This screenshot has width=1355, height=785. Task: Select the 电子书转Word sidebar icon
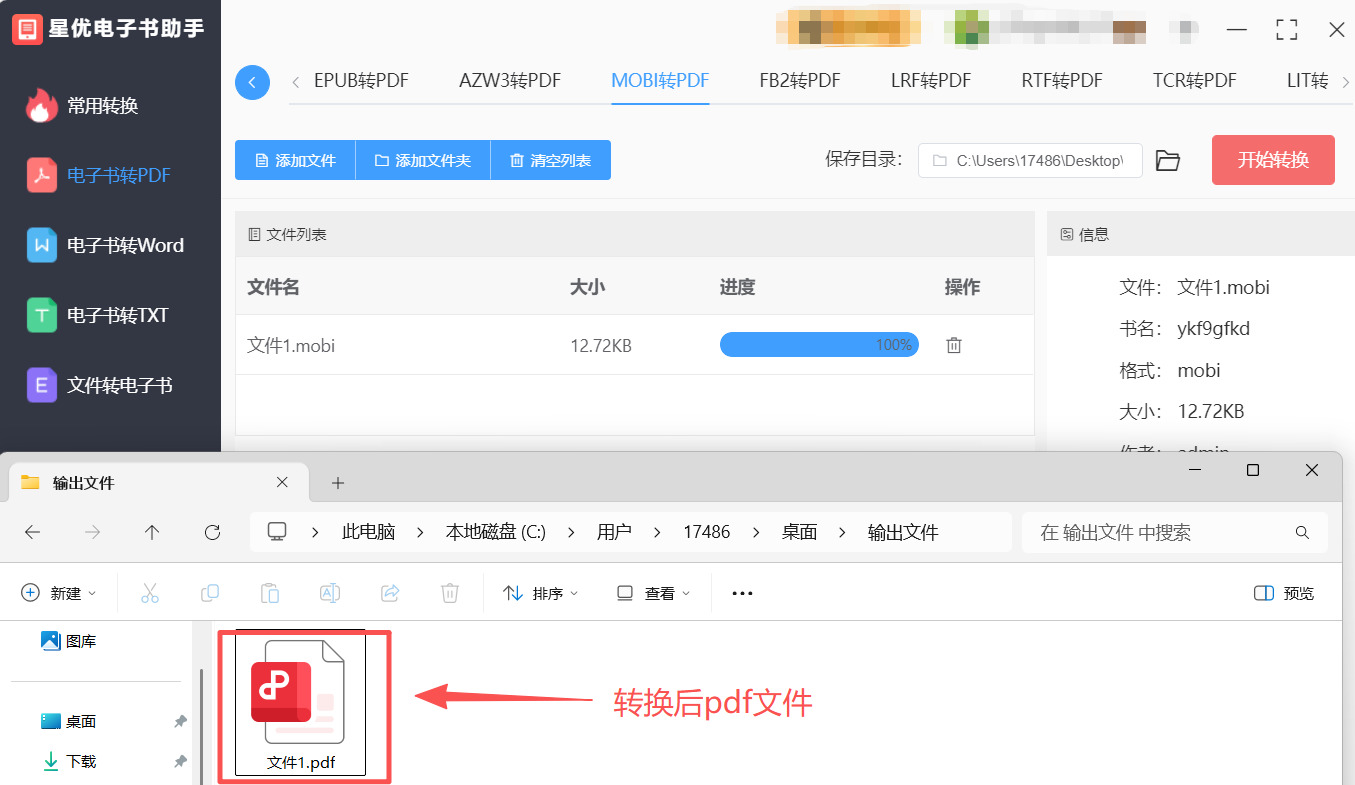click(x=41, y=245)
